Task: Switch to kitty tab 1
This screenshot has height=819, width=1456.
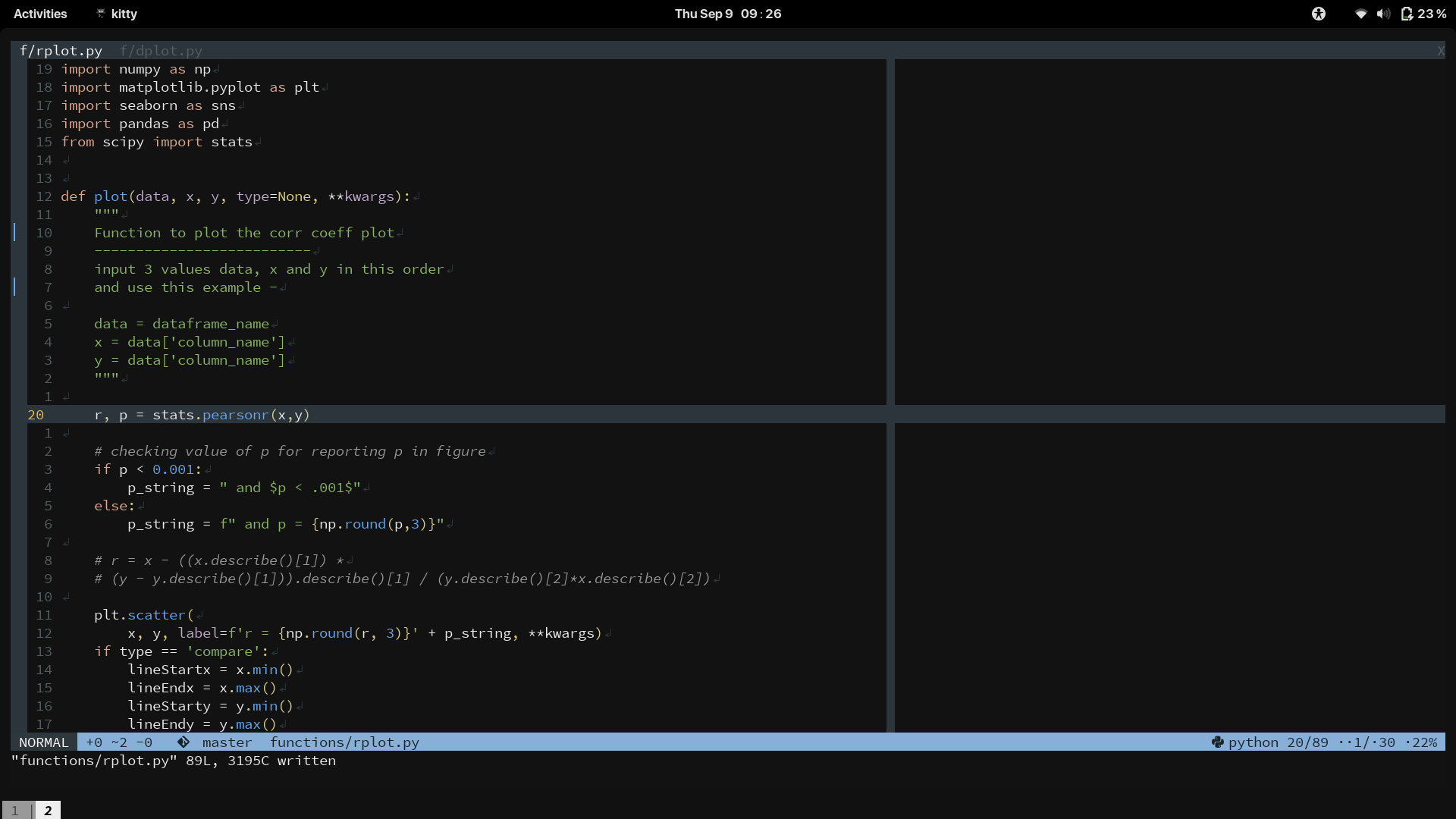Action: click(x=15, y=811)
